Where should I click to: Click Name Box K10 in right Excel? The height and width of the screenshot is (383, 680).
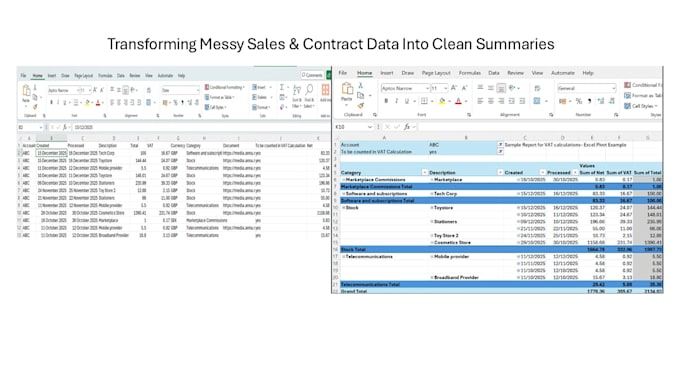pyautogui.click(x=353, y=127)
